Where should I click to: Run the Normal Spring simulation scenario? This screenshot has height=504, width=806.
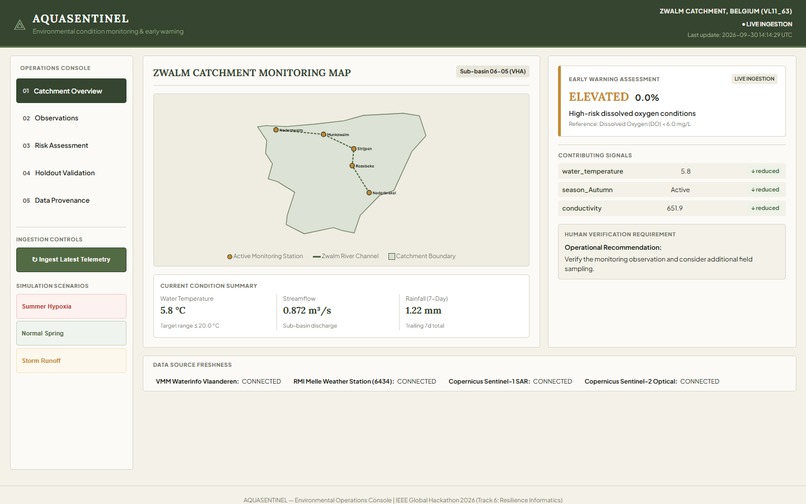pos(71,333)
